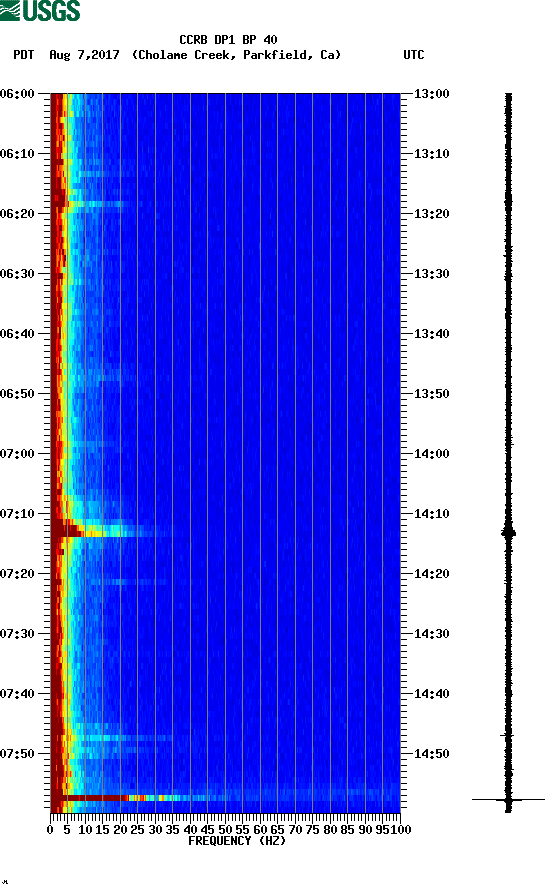Click the 07:20 PDT time label
Viewport: 552px width, 893px height.
(x=18, y=574)
